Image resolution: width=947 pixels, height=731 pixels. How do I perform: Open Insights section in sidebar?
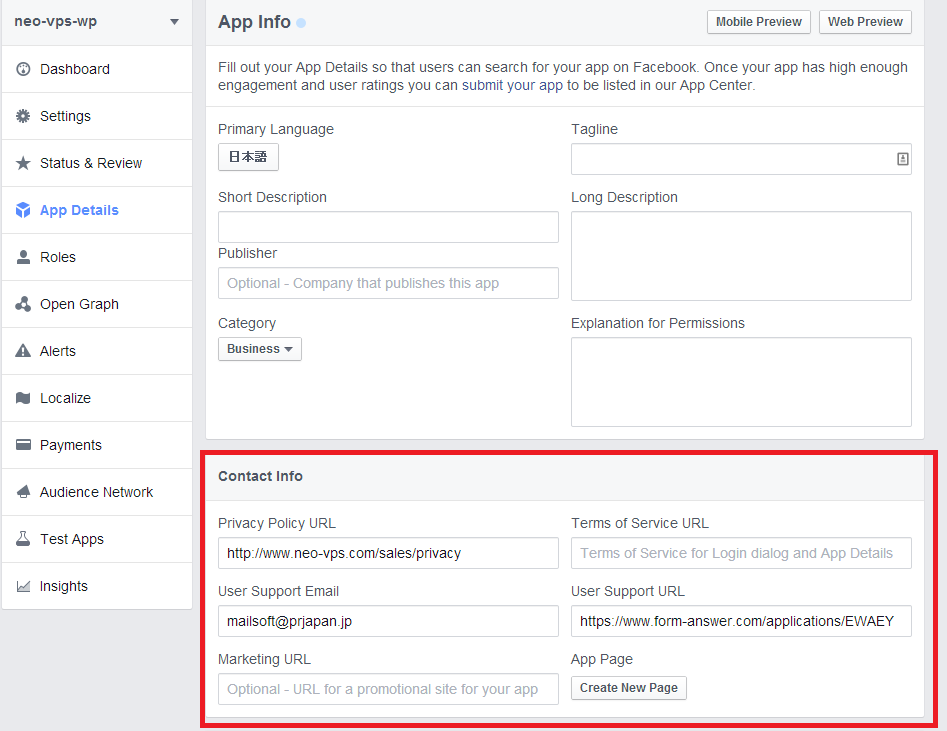pyautogui.click(x=63, y=586)
